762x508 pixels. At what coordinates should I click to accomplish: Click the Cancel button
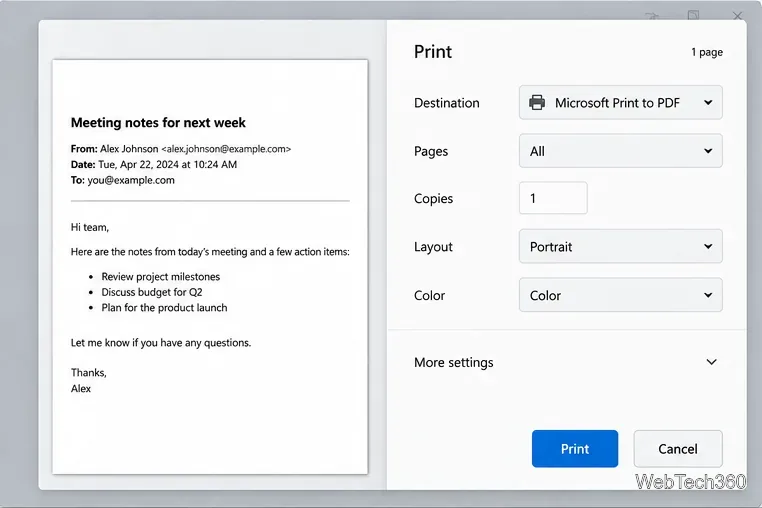coord(678,449)
